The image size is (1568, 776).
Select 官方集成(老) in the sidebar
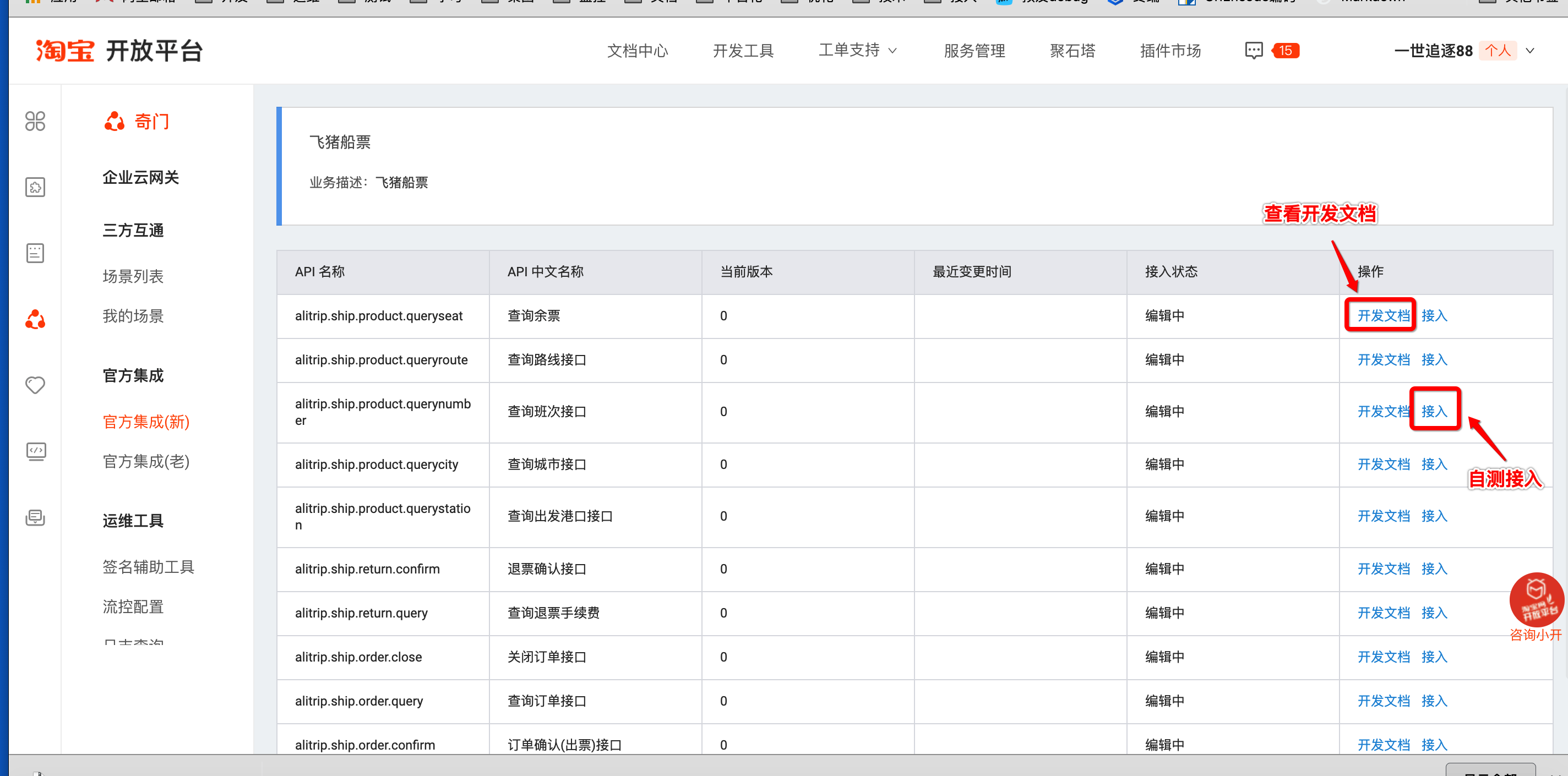145,461
